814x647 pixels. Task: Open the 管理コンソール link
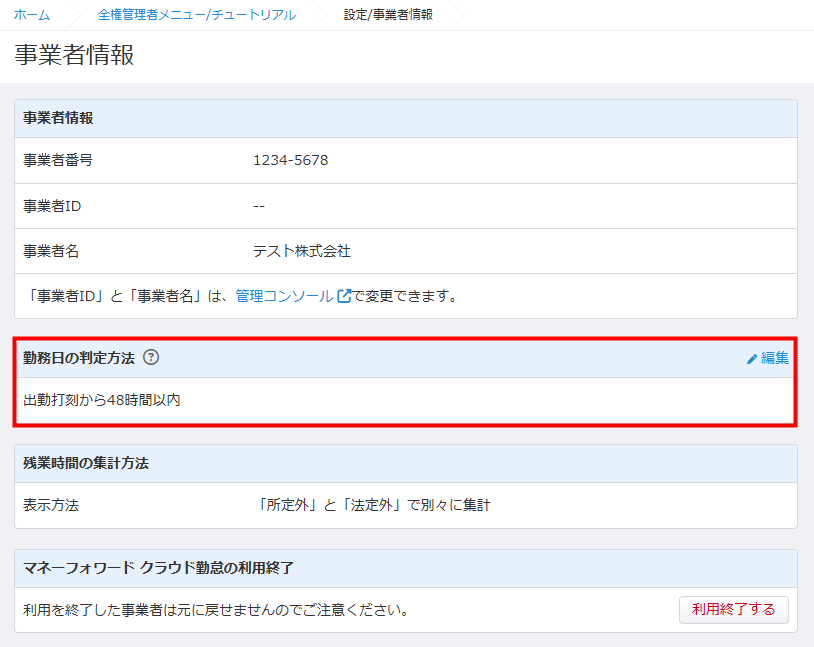[x=284, y=296]
